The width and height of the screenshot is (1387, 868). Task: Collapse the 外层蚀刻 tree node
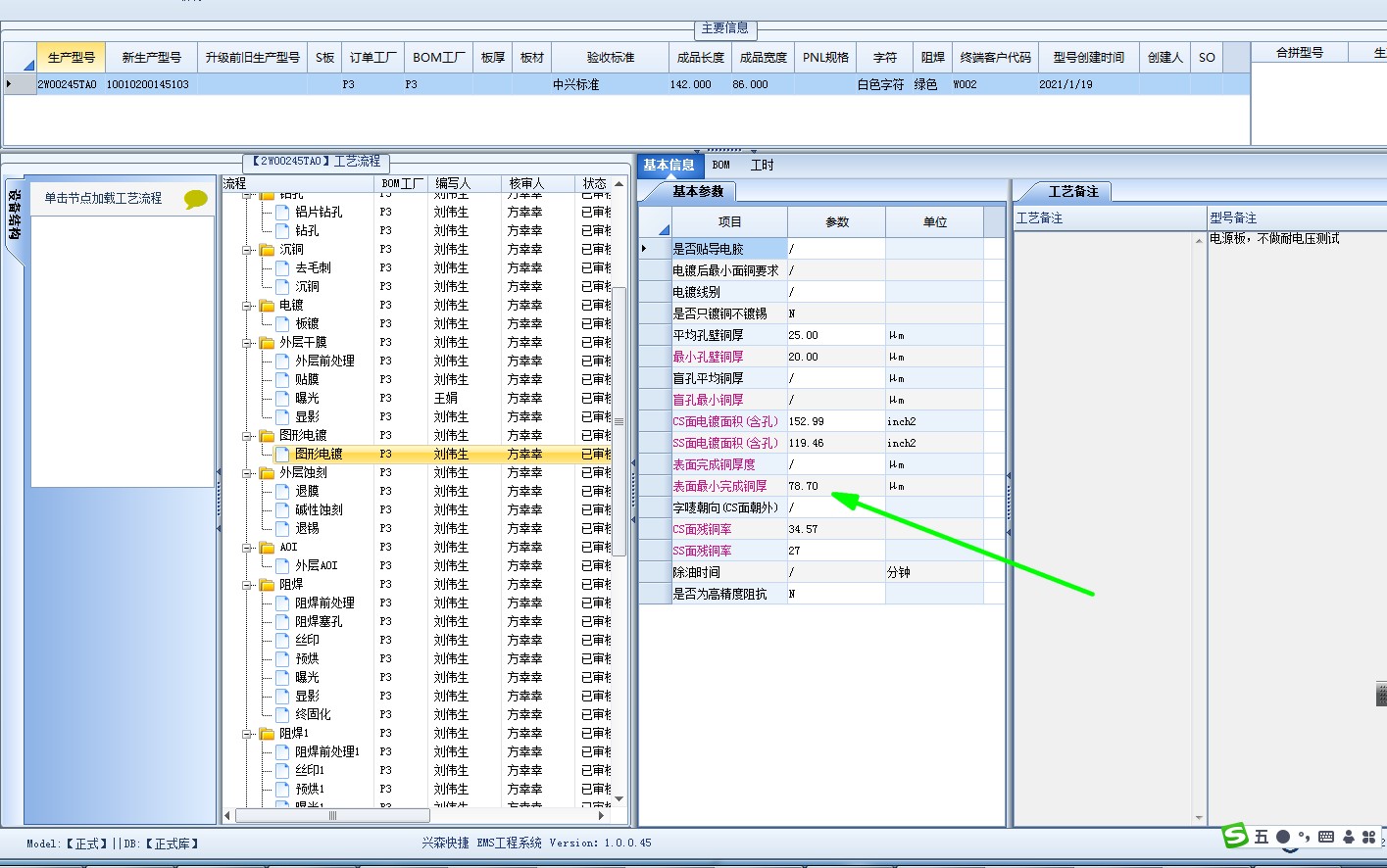(247, 473)
